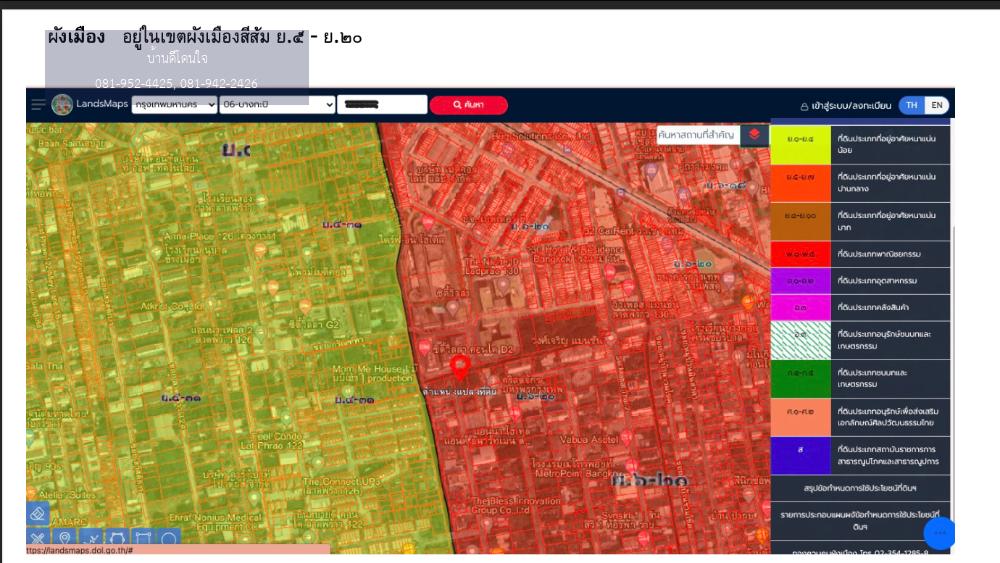Image resolution: width=1000 pixels, height=563 pixels.
Task: Switch language to EN
Action: [x=937, y=105]
